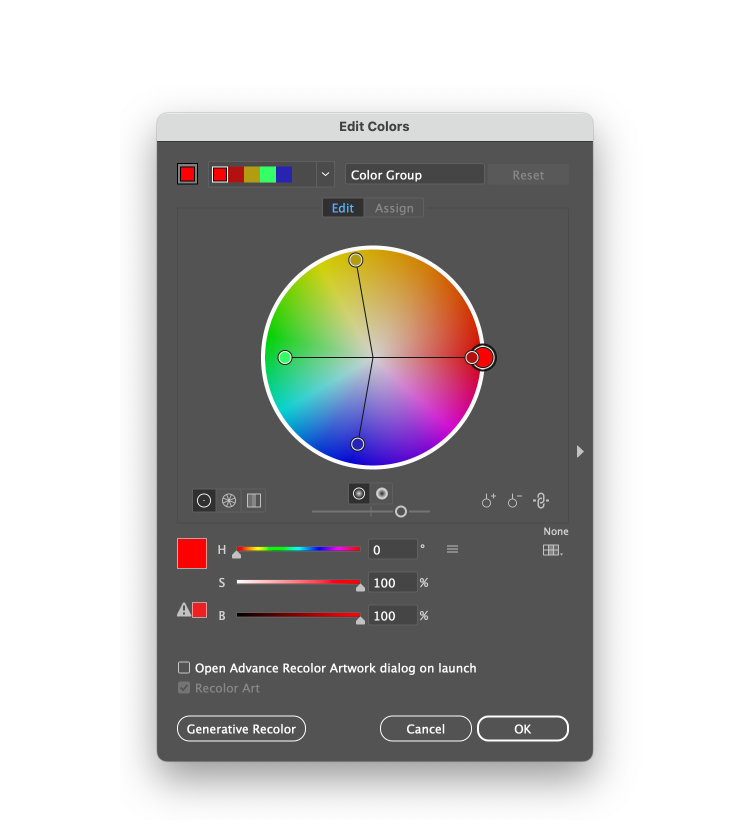The width and height of the screenshot is (750, 830).
Task: Click the Generative Recolor button
Action: [241, 729]
